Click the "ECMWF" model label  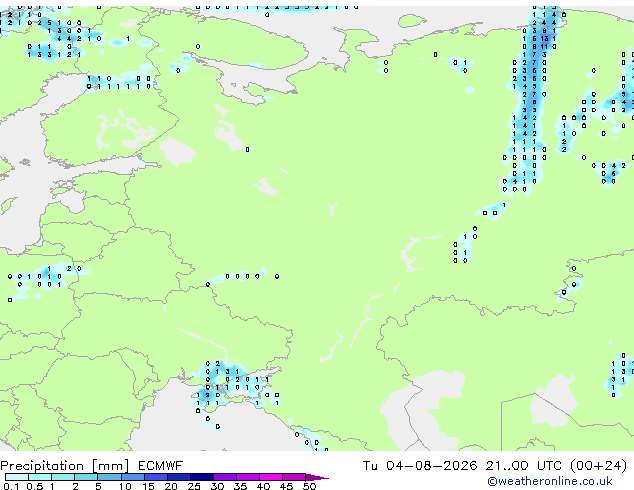(161, 466)
